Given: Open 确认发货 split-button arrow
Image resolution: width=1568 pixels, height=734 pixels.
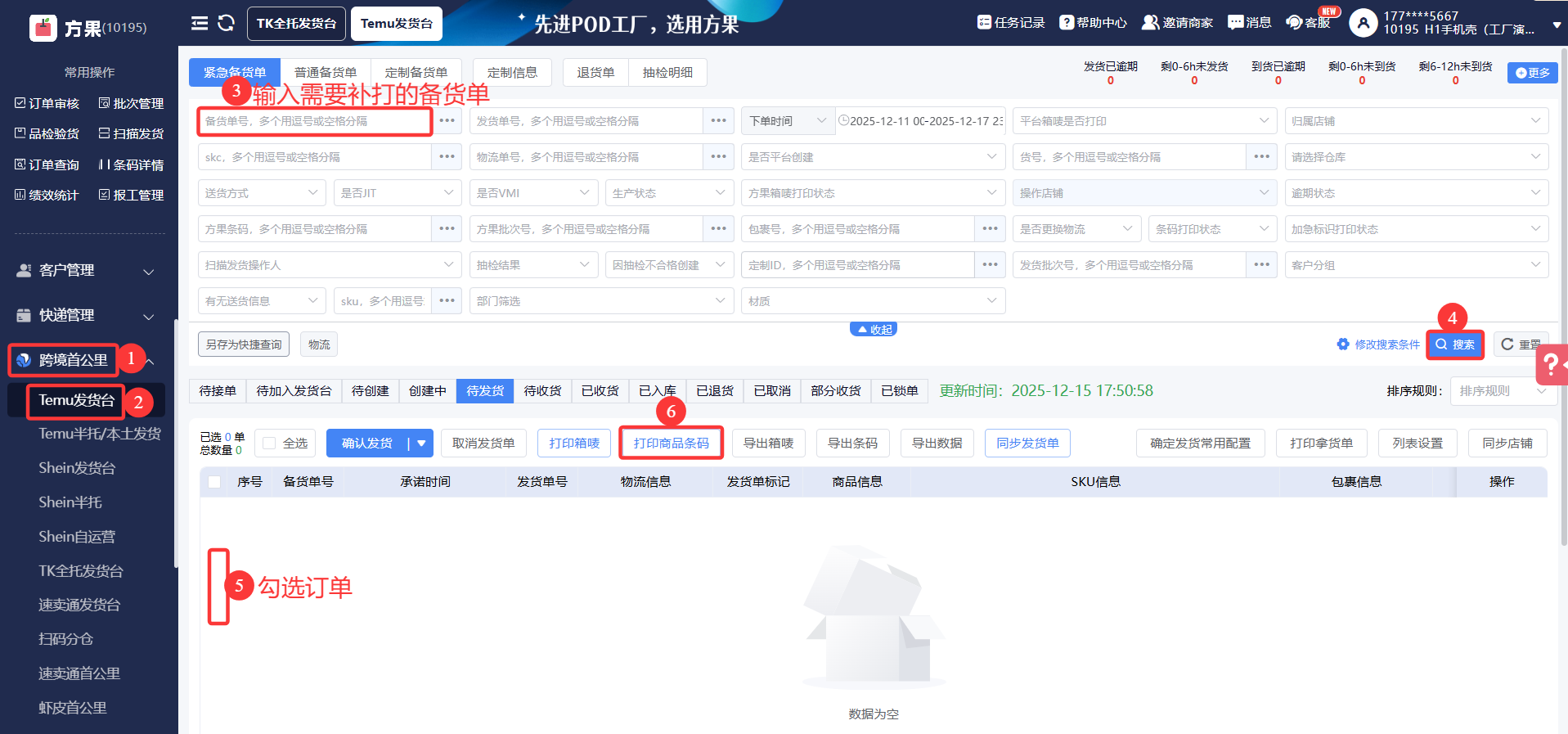Looking at the screenshot, I should [x=421, y=444].
